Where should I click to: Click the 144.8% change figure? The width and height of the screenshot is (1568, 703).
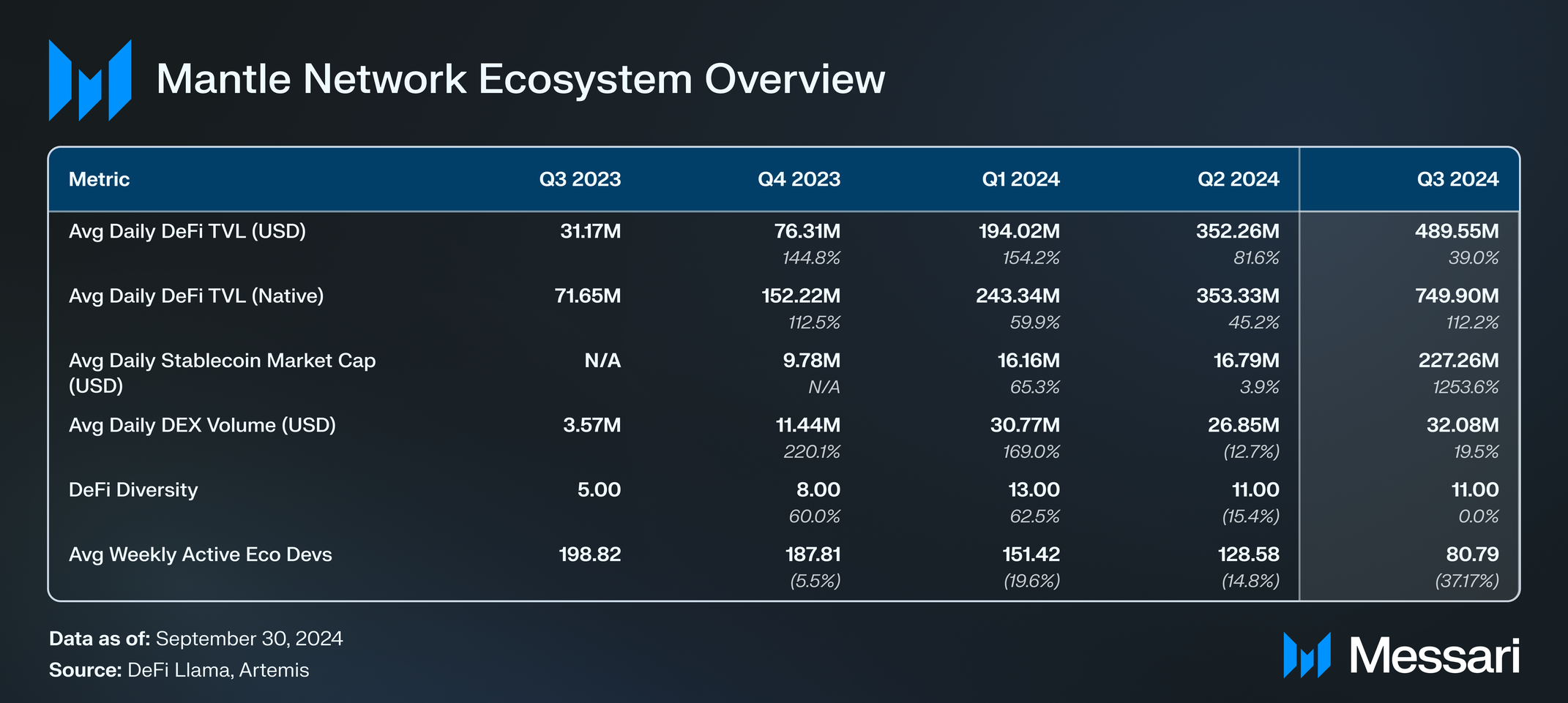811,257
